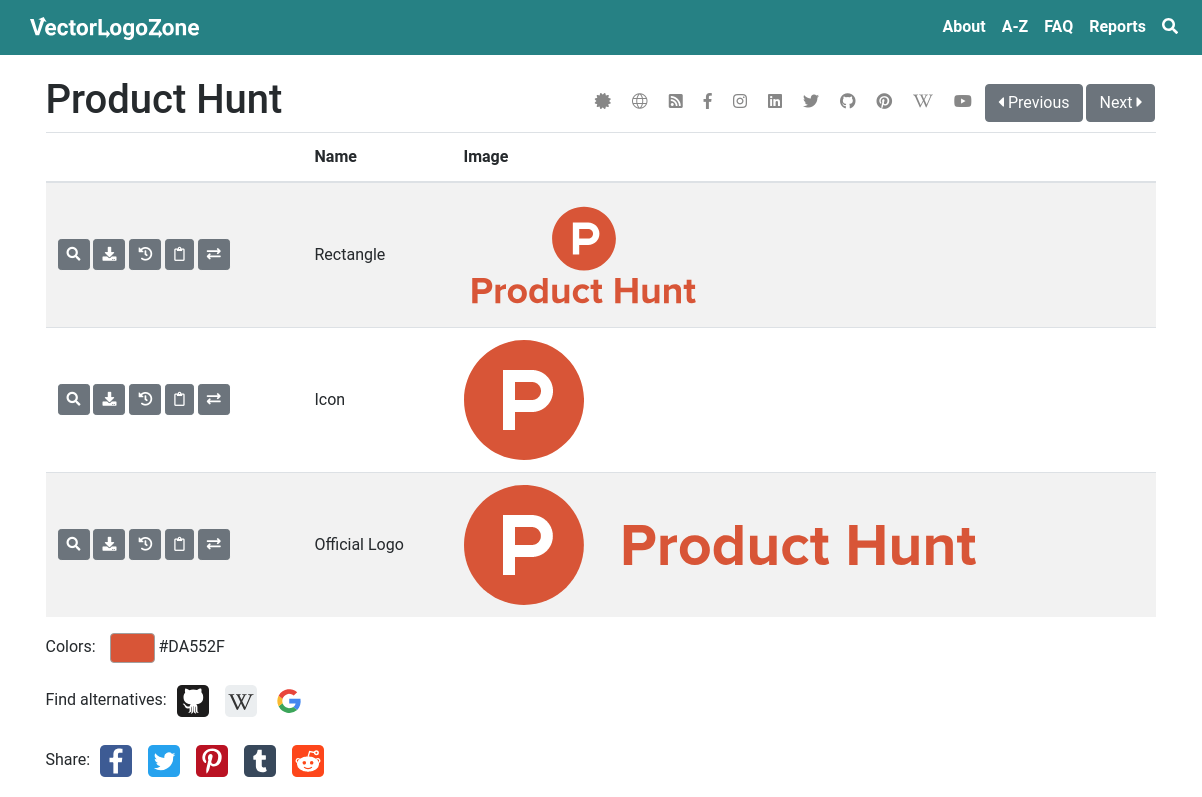The image size is (1202, 797).
Task: Click the 'Product Hunt' page heading
Action: [164, 100]
